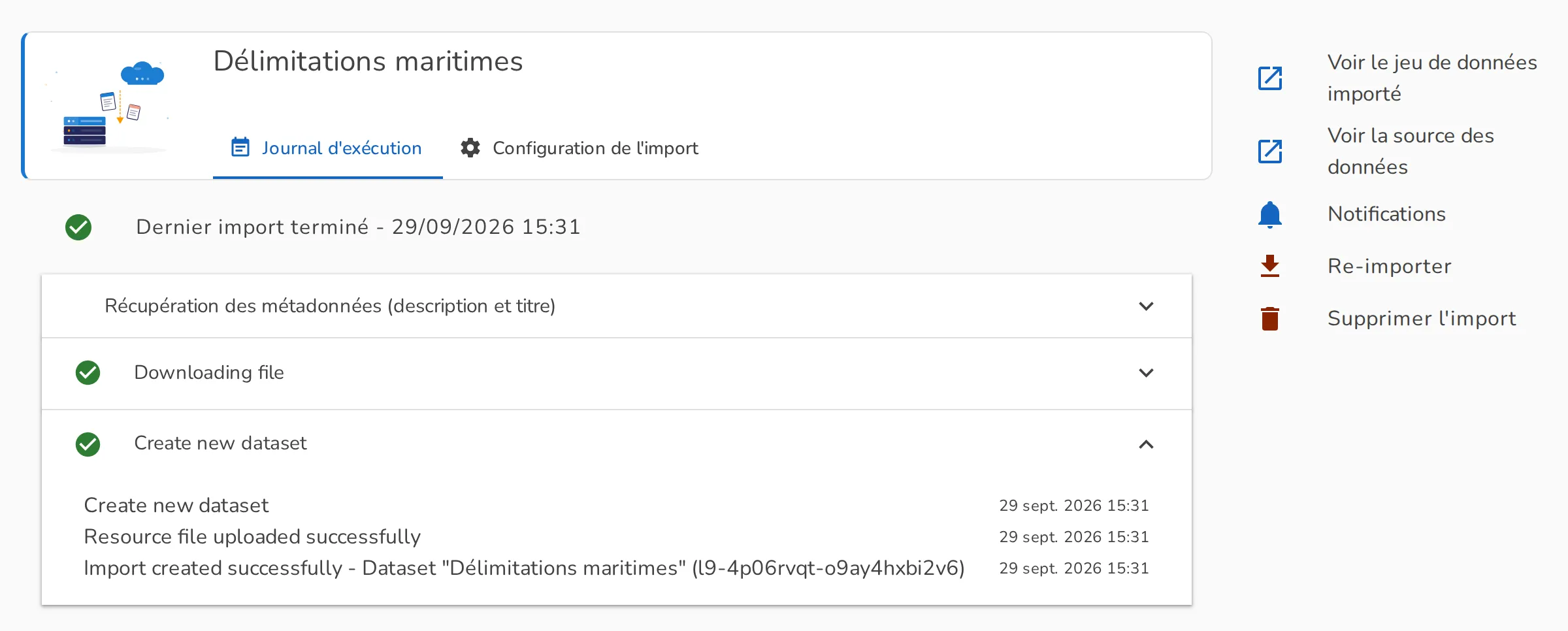Switch to the Journal d'exécution tab

tap(327, 148)
